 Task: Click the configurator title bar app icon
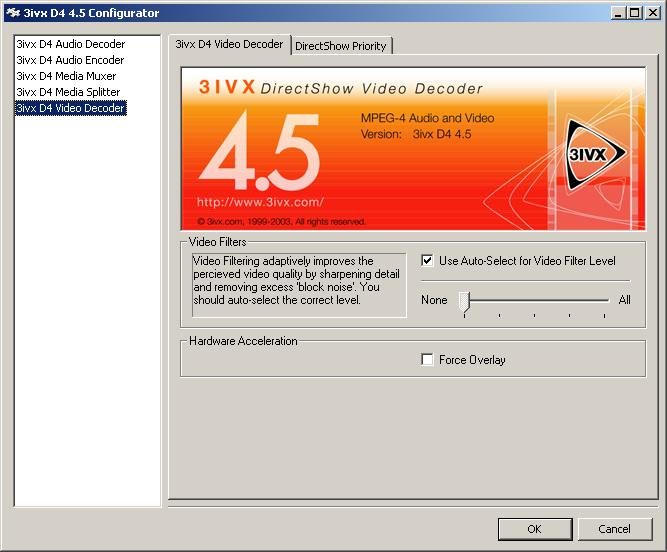pyautogui.click(x=13, y=13)
